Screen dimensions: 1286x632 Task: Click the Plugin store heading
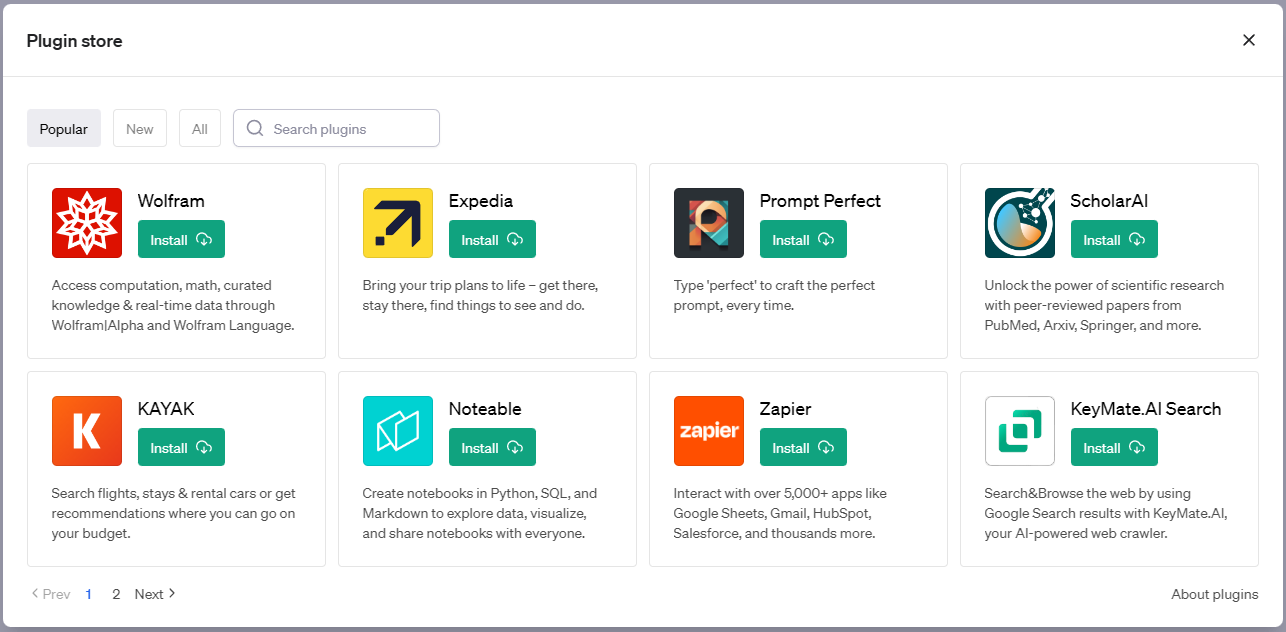pyautogui.click(x=75, y=40)
